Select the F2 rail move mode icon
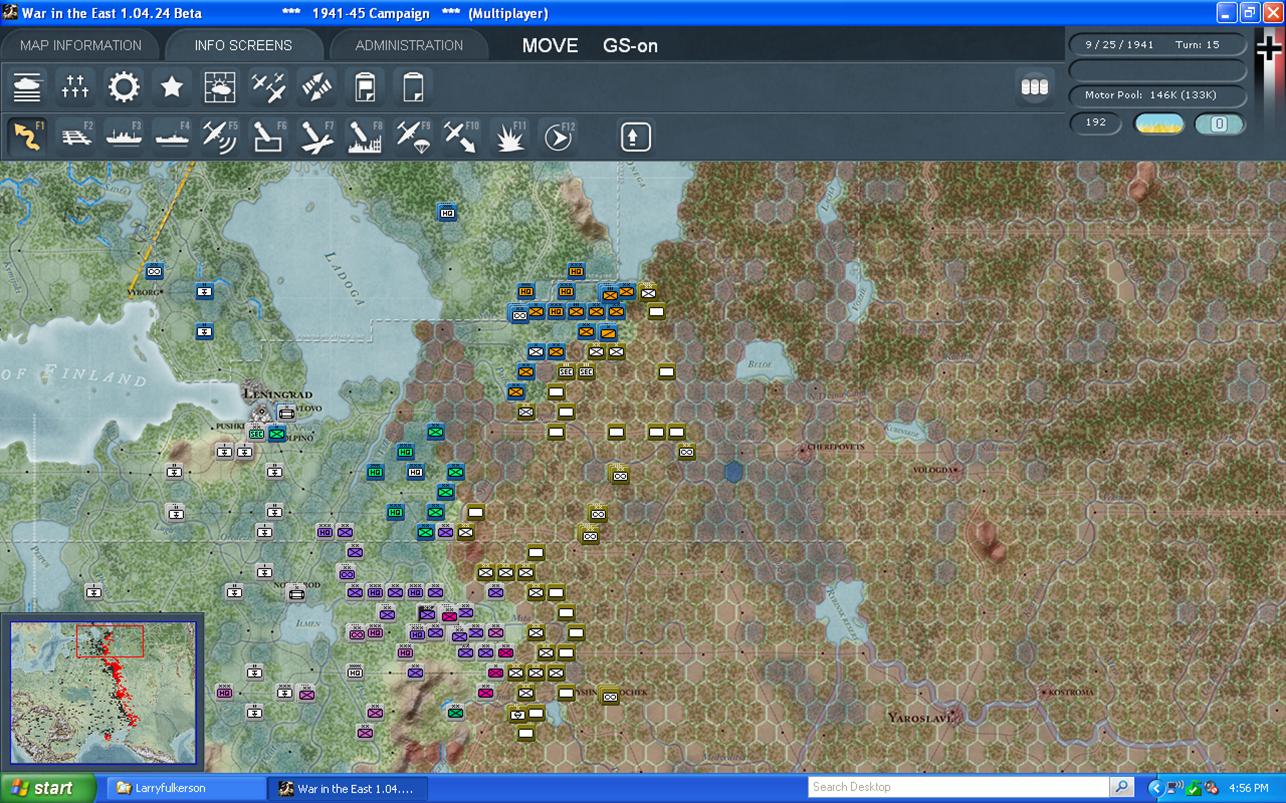Viewport: 1286px width, 803px height. click(x=76, y=137)
